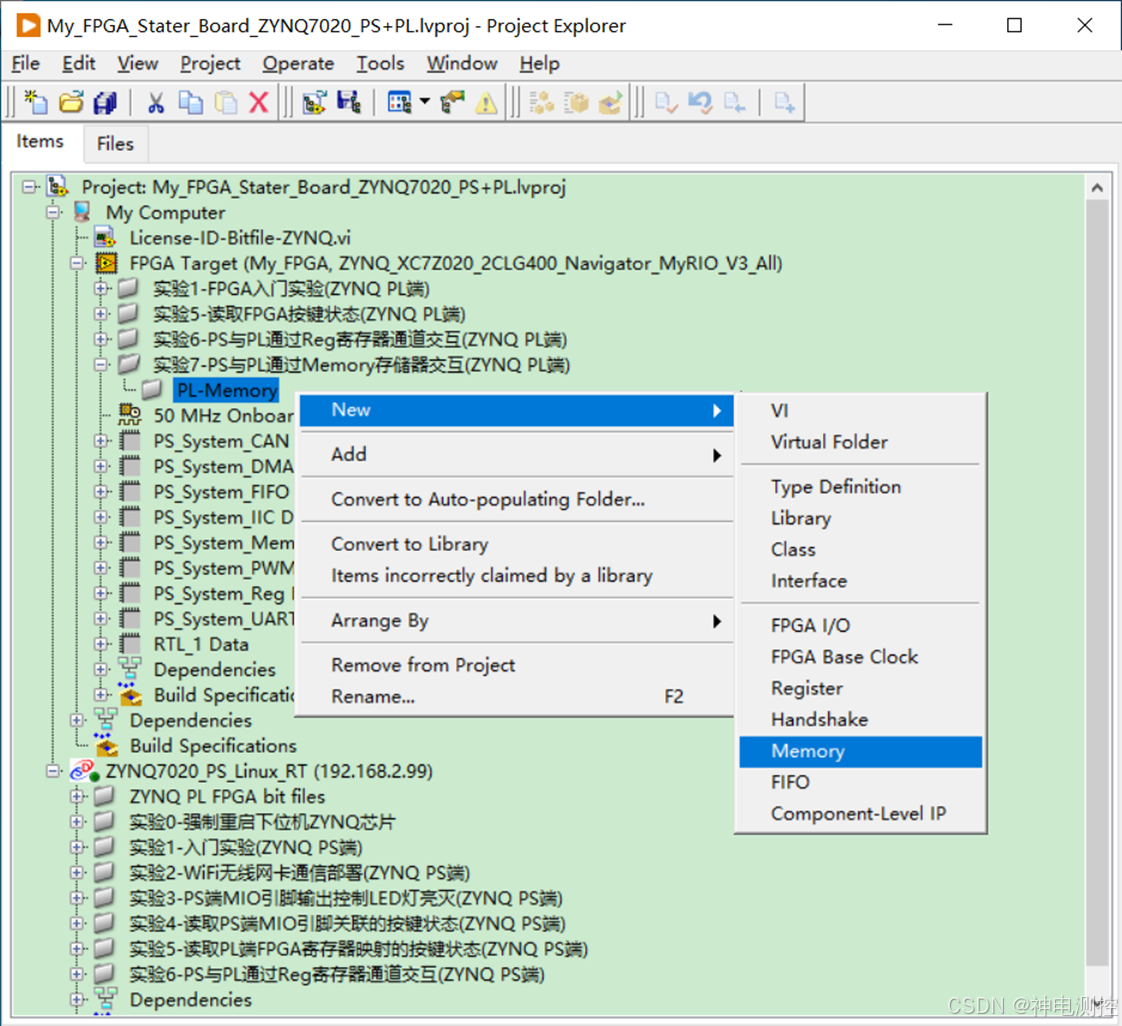Select FPGA I/O in the submenu
The width and height of the screenshot is (1122, 1026).
coord(861,625)
